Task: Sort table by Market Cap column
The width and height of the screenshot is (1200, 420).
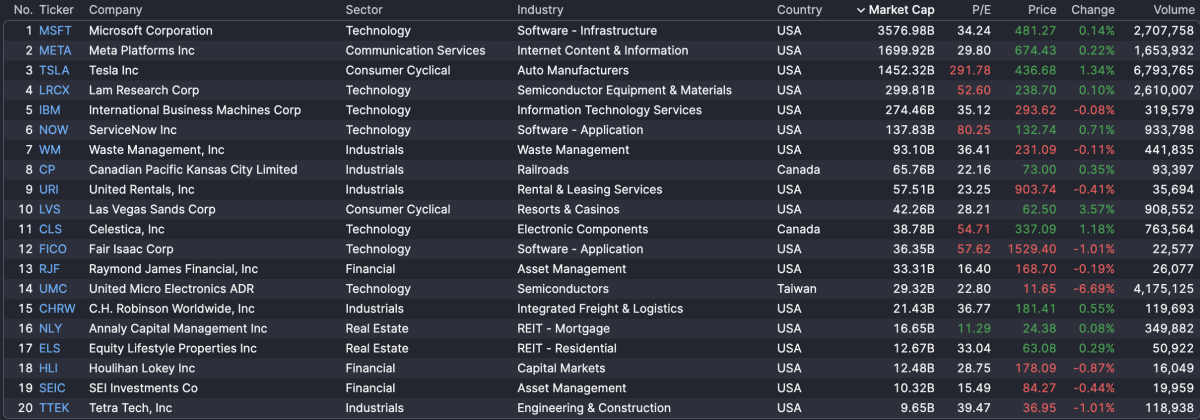Action: pyautogui.click(x=901, y=10)
